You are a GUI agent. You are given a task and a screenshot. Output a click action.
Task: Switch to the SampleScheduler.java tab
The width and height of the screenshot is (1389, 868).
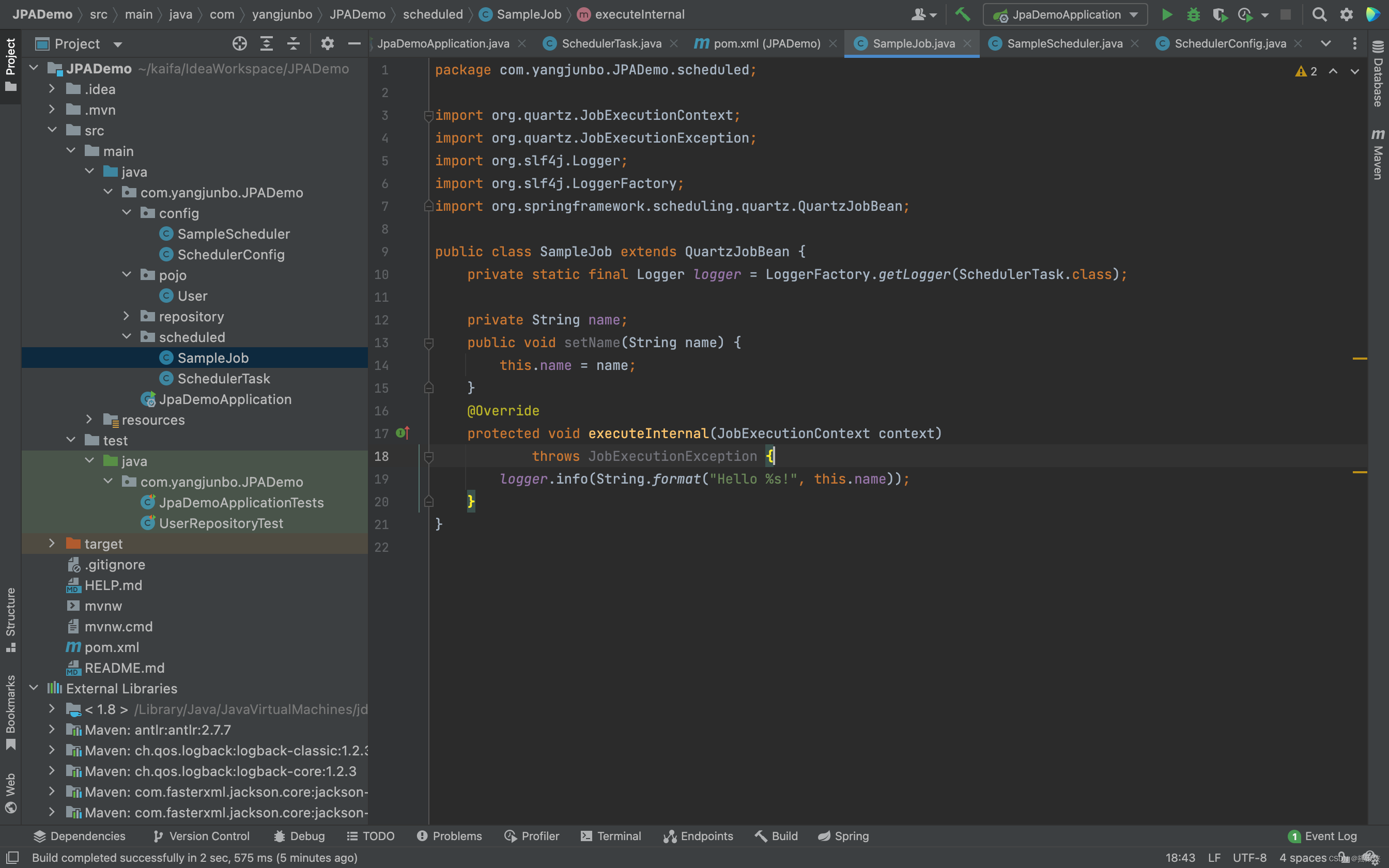pos(1062,43)
